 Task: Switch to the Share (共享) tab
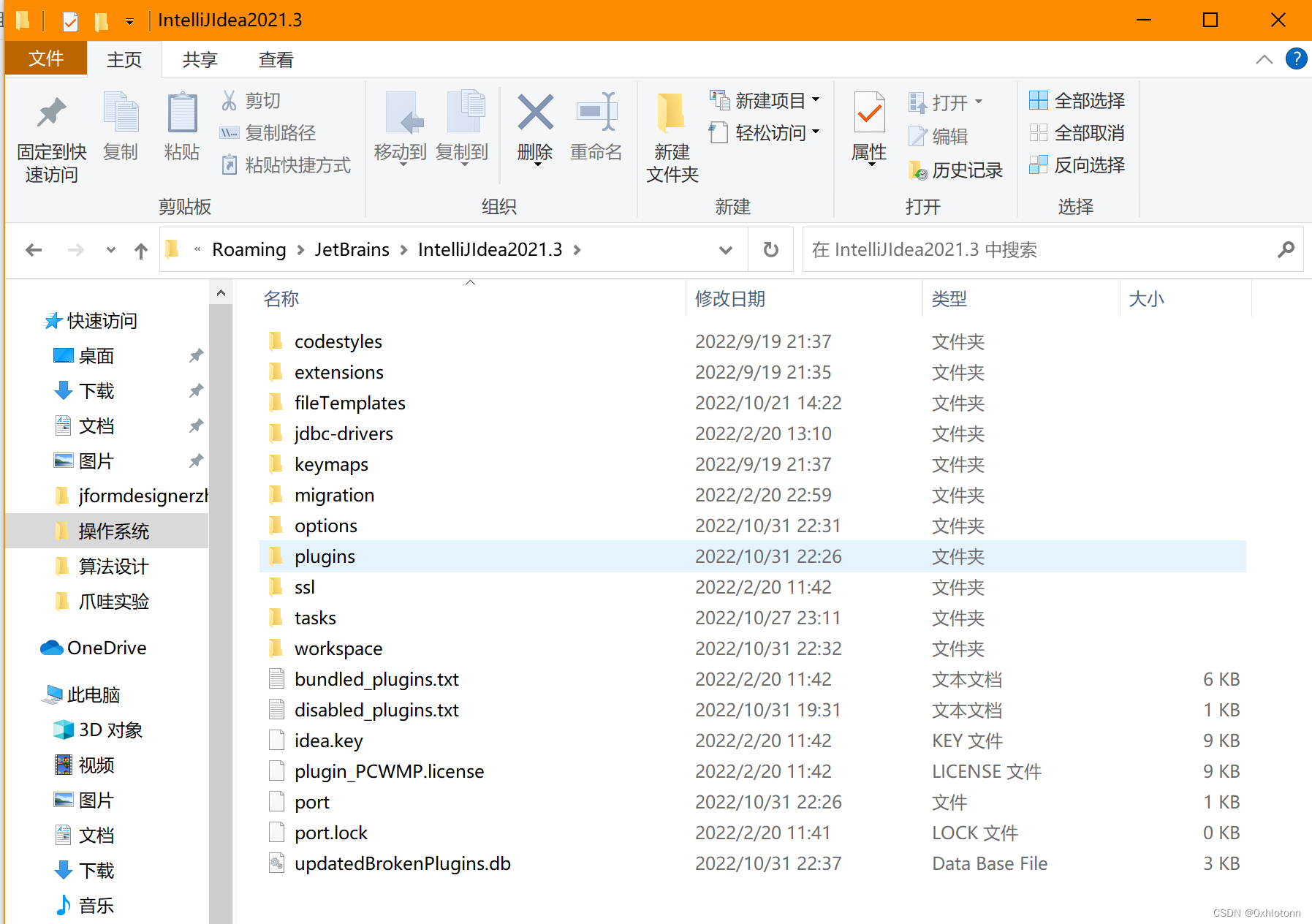click(x=200, y=59)
